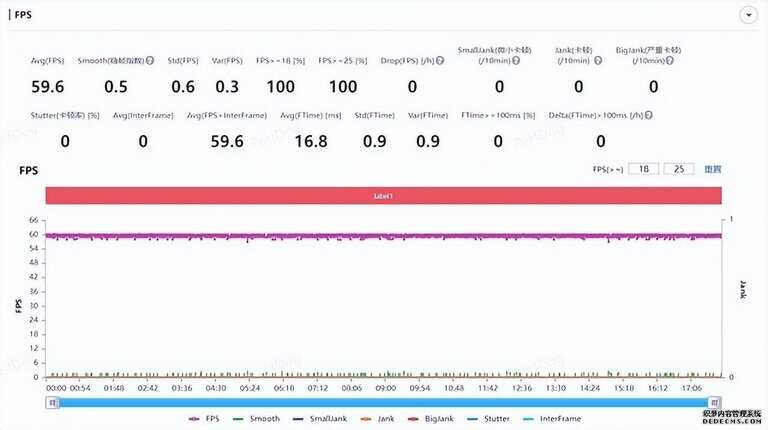768x430 pixels.
Task: Click the blue time range slider track
Action: (384, 403)
